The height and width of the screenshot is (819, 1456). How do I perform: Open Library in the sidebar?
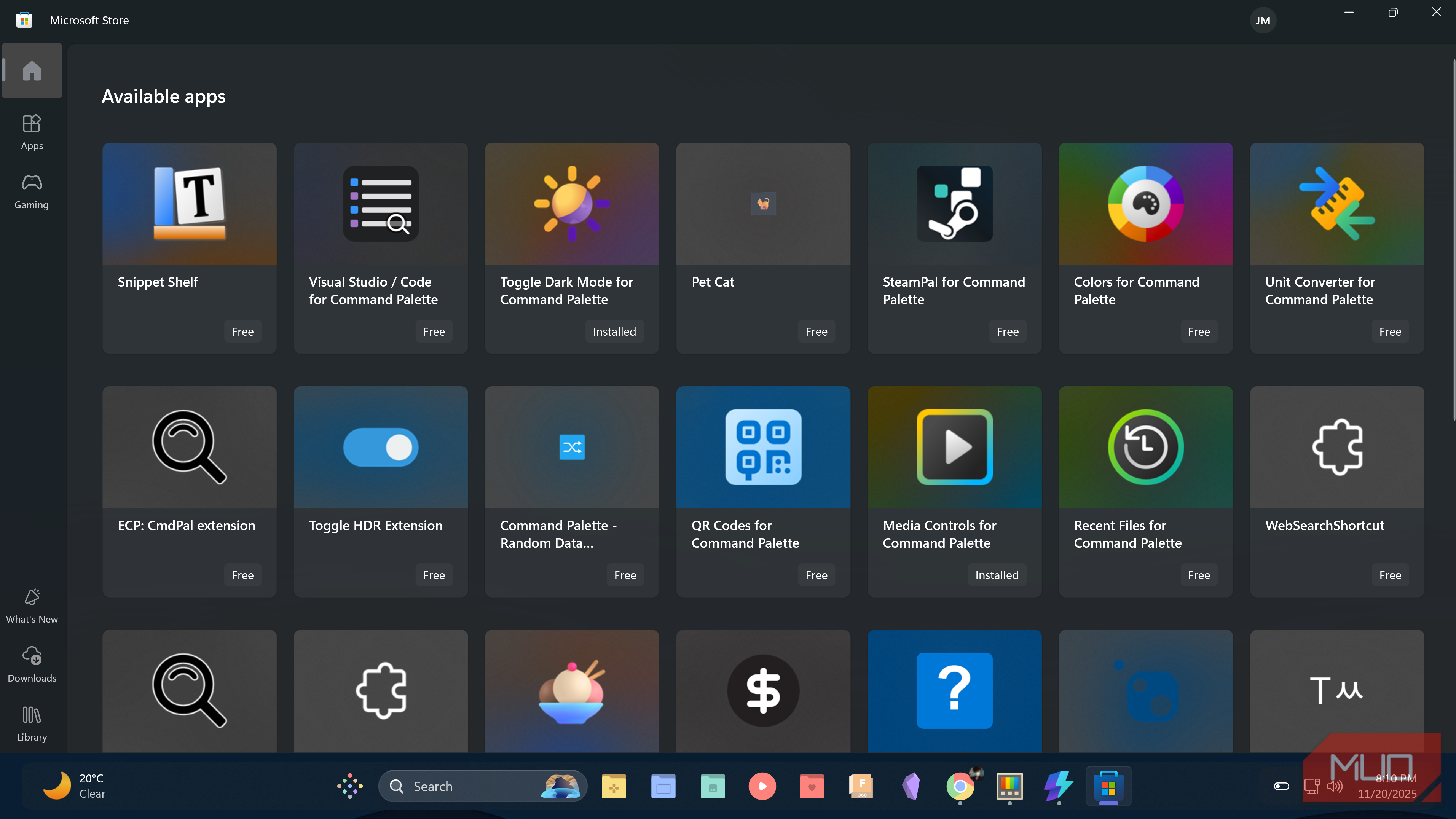tap(32, 723)
